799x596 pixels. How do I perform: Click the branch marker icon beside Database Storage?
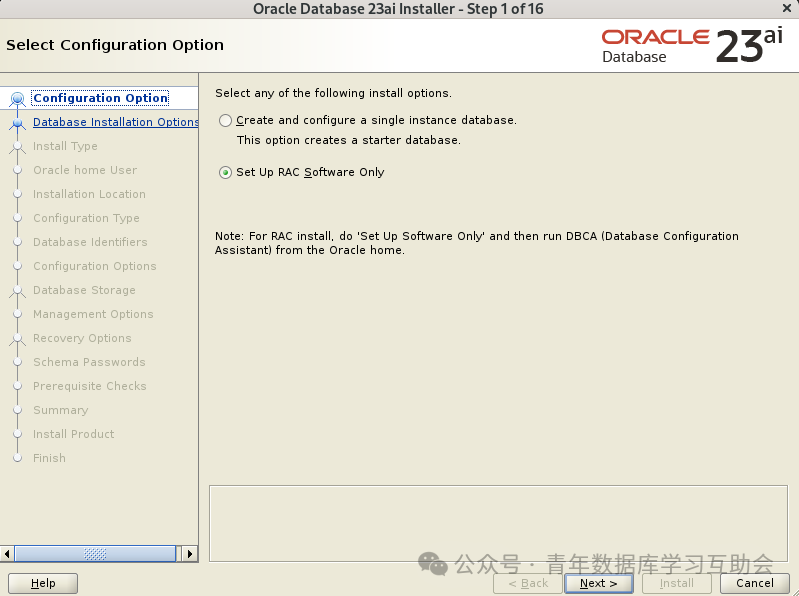click(x=17, y=291)
